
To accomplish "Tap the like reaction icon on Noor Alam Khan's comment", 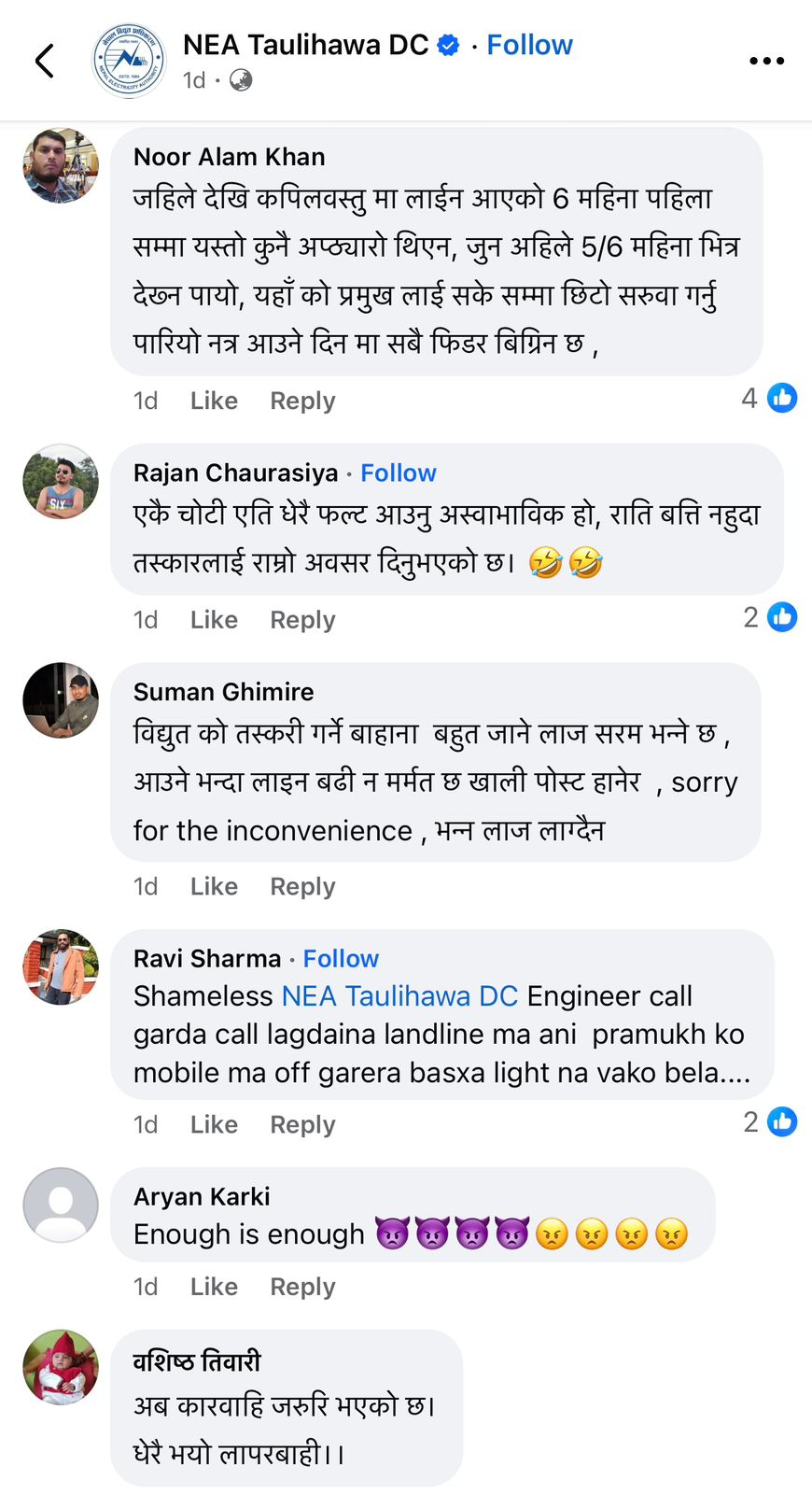I will (x=782, y=399).
